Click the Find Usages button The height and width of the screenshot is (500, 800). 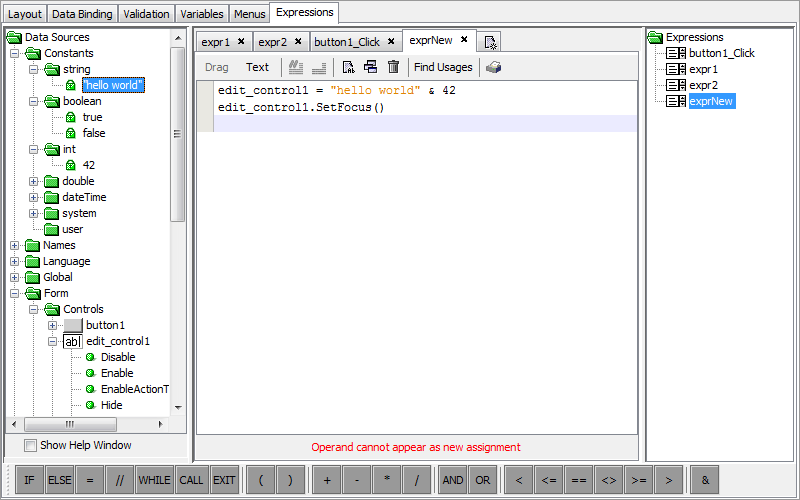tap(443, 67)
